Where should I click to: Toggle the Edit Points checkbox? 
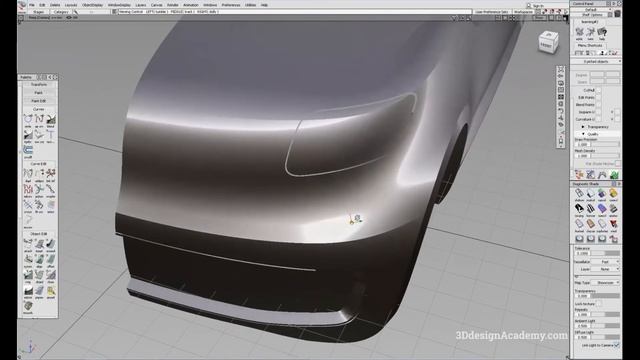coord(598,98)
